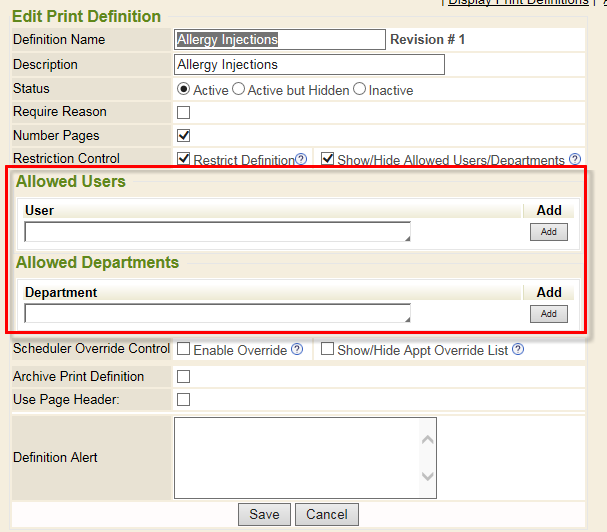
Task: Save the print definition
Action: click(264, 514)
